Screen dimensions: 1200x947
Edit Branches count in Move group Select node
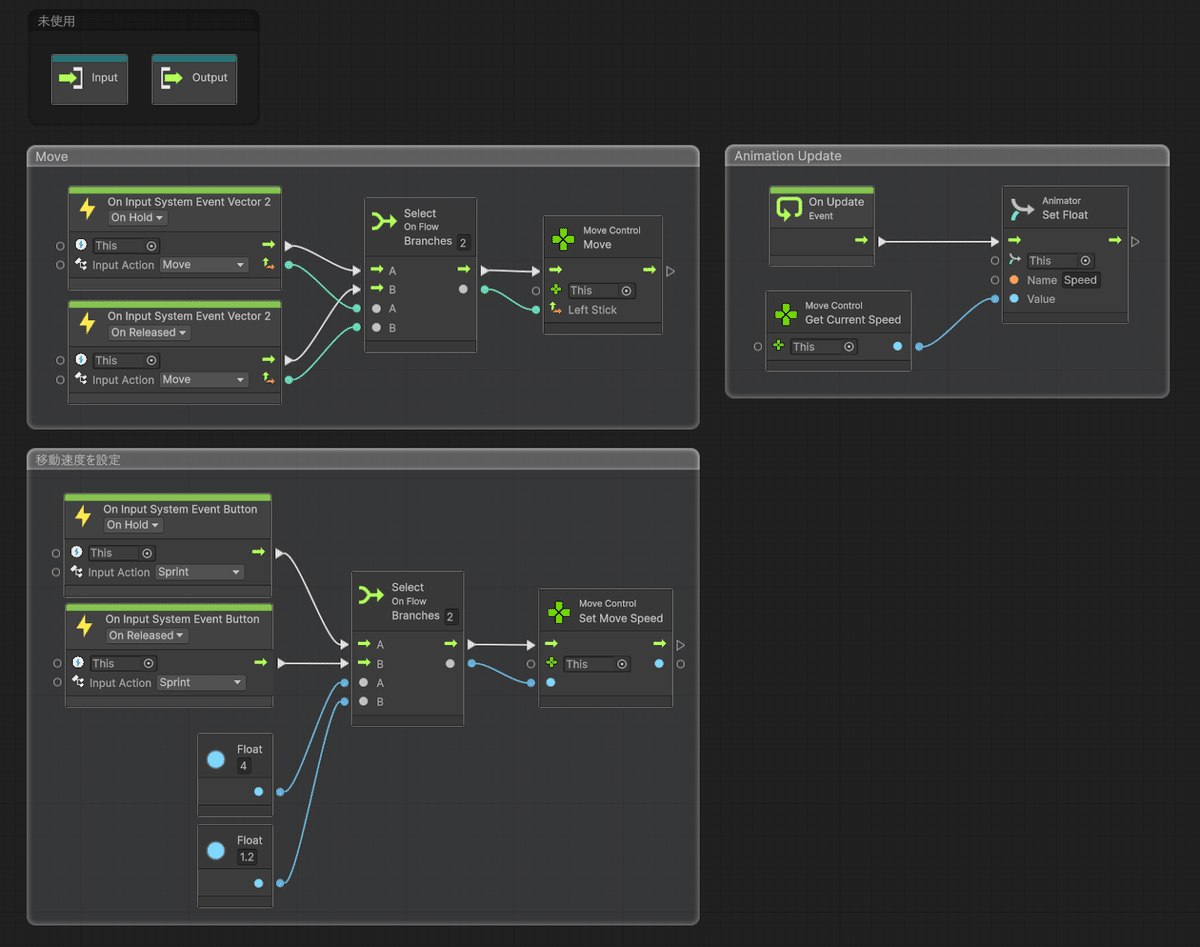463,242
